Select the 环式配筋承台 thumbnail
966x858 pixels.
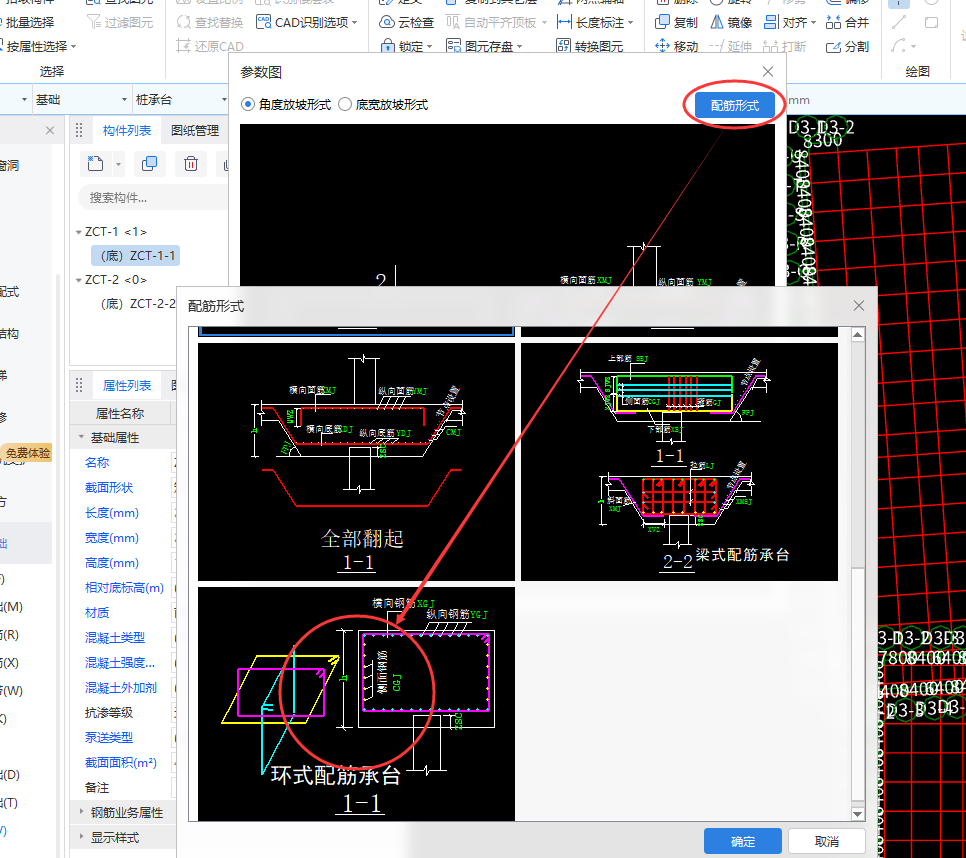tap(356, 704)
